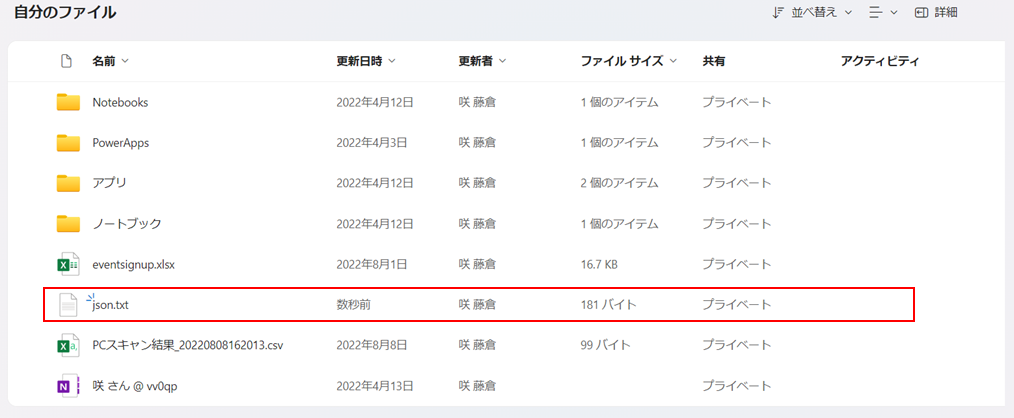Click the ノートブック folder icon
Image resolution: width=1014 pixels, height=418 pixels.
pos(68,224)
